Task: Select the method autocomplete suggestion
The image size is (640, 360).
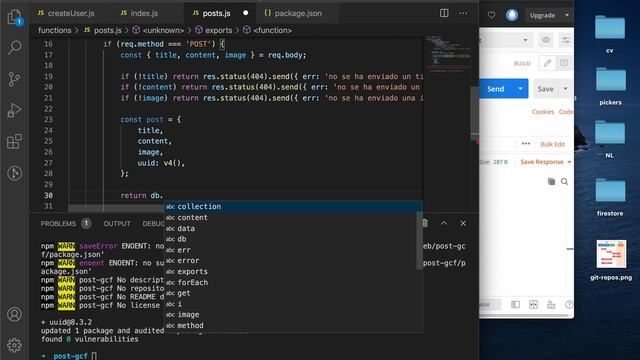Action: pos(293,325)
